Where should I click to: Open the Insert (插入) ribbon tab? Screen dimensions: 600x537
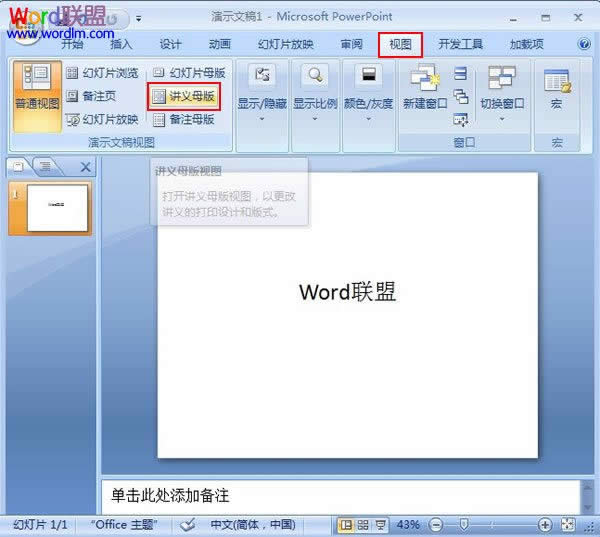tap(121, 44)
